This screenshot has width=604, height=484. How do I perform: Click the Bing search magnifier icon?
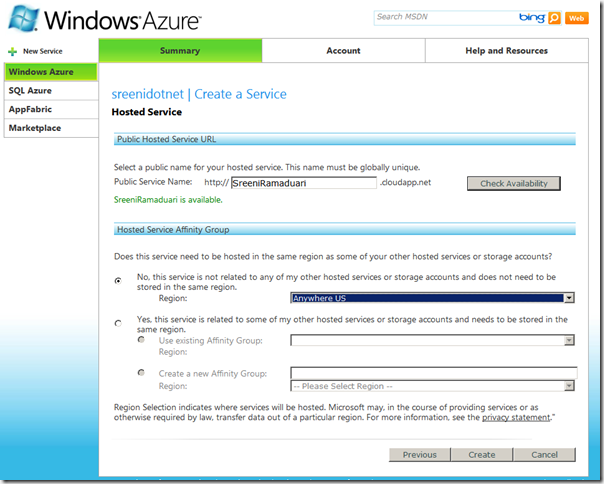[554, 18]
